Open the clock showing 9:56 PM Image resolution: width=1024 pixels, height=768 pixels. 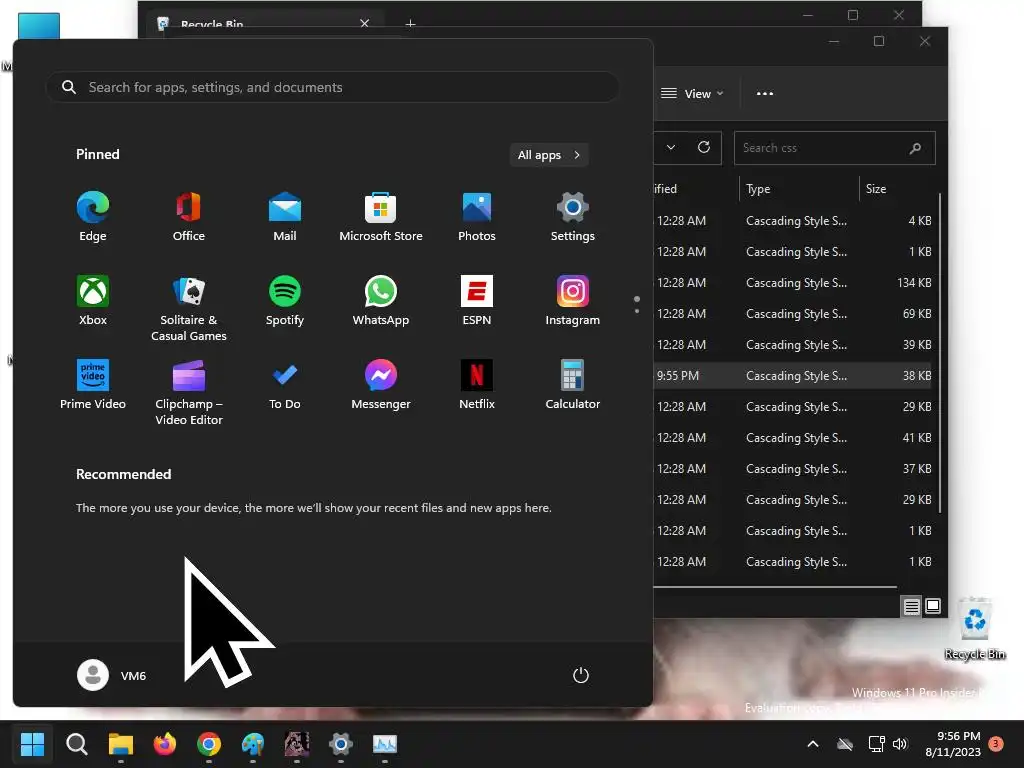pyautogui.click(x=953, y=744)
